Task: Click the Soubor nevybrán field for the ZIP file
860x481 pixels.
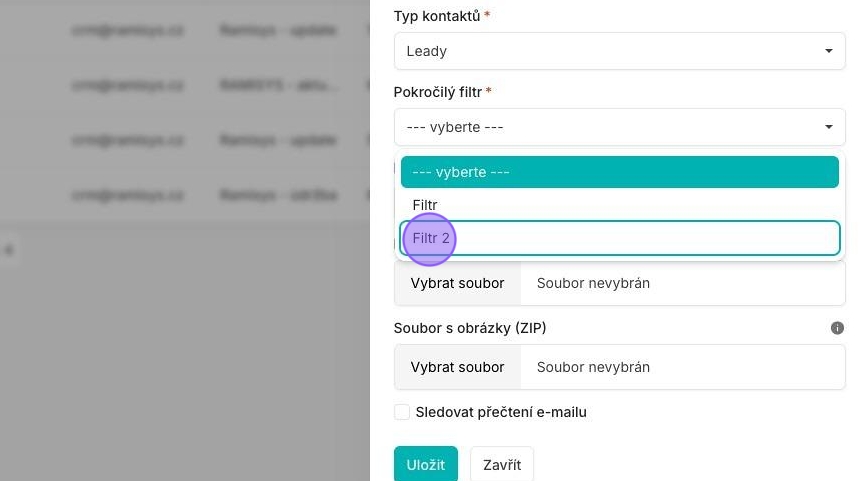Action: tap(682, 367)
